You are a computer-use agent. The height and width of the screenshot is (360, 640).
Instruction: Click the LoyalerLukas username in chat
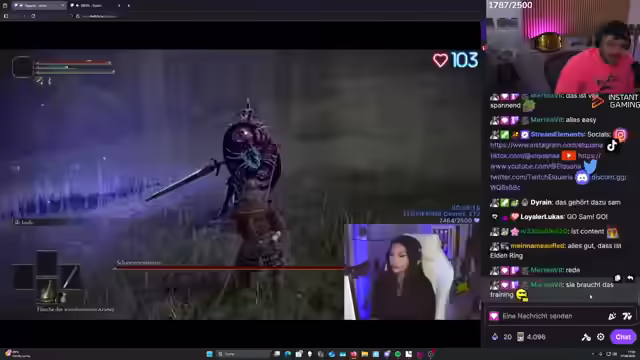pyautogui.click(x=542, y=217)
